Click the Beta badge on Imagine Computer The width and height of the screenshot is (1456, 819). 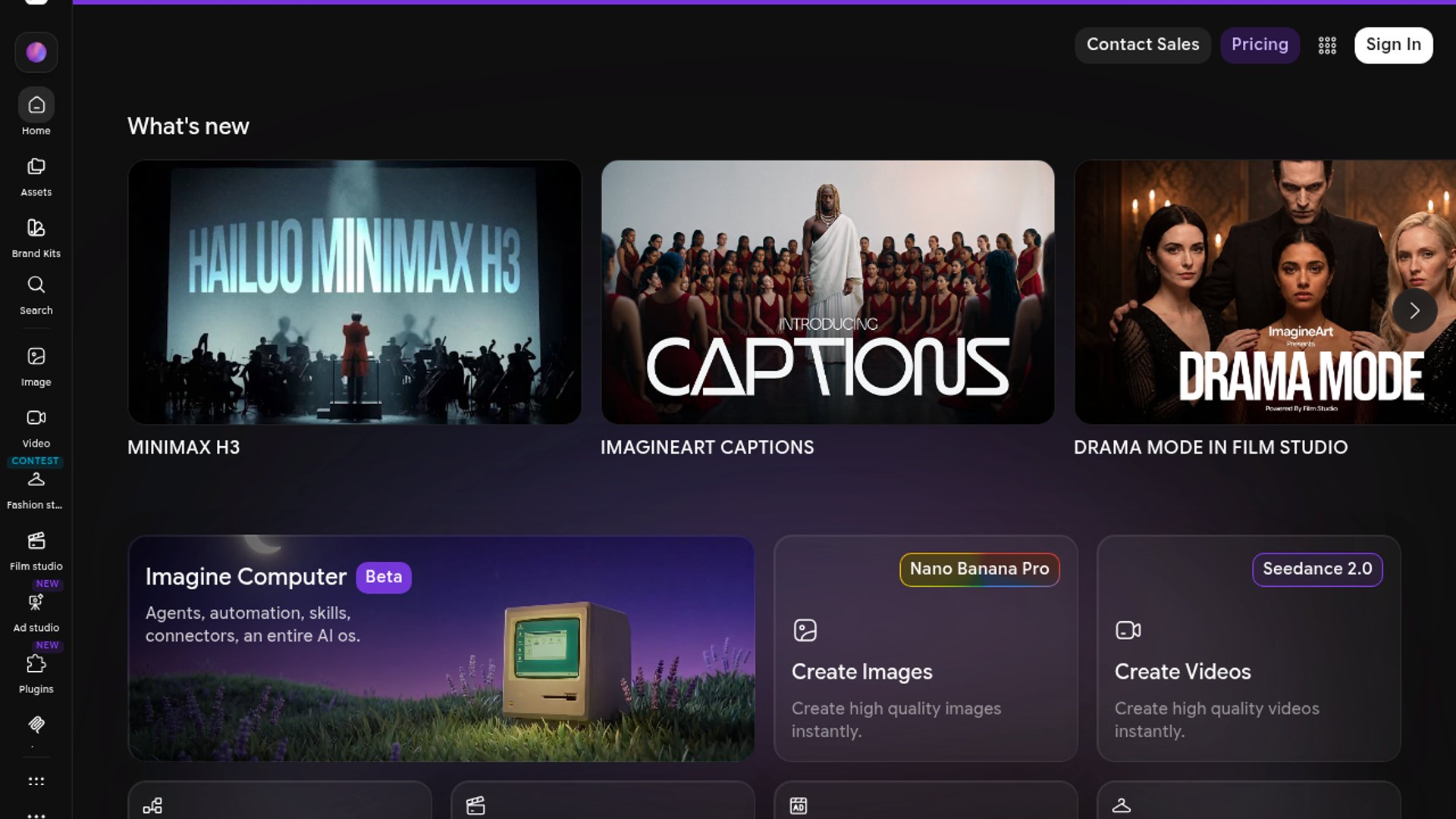384,577
